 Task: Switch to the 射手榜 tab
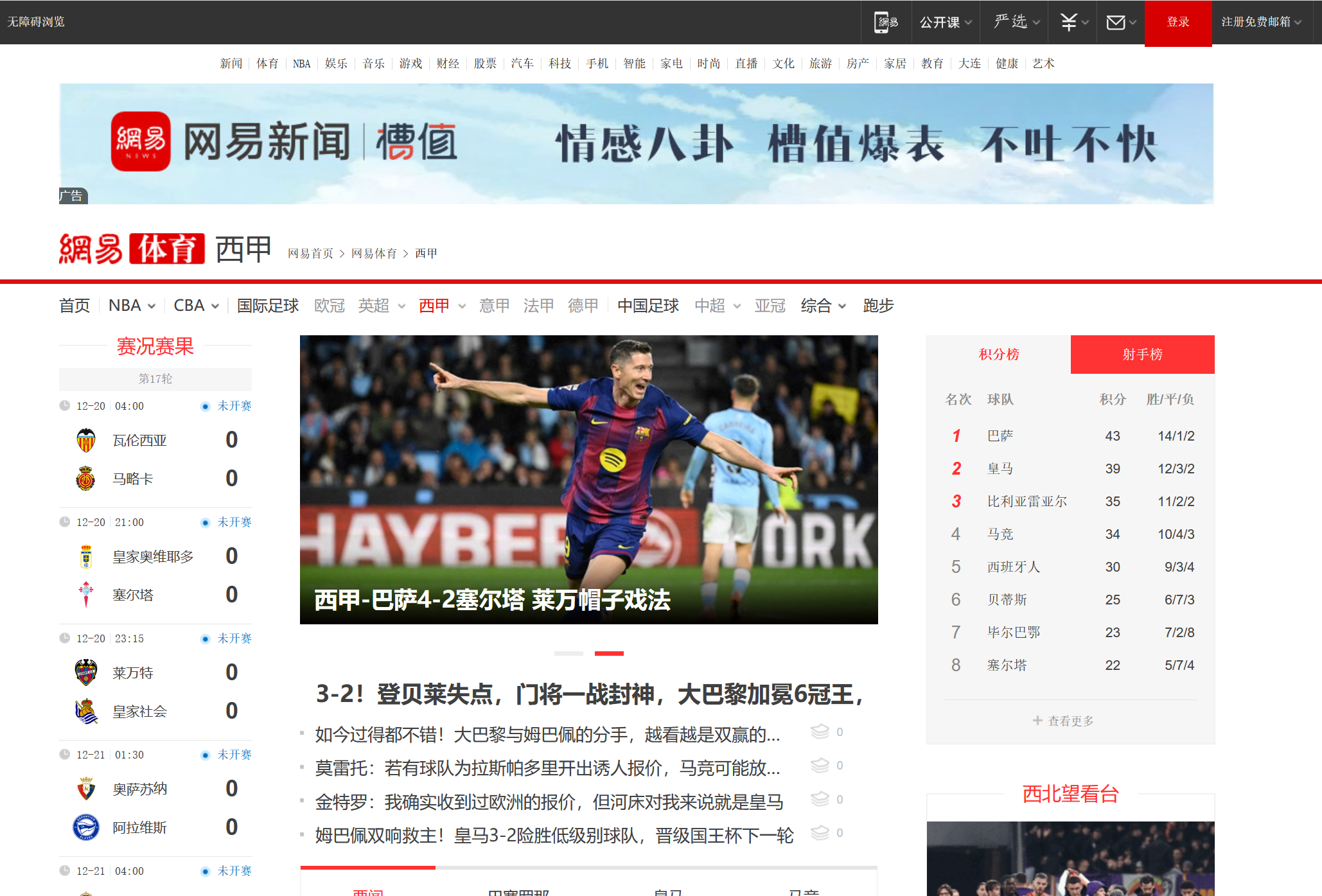(x=1142, y=355)
